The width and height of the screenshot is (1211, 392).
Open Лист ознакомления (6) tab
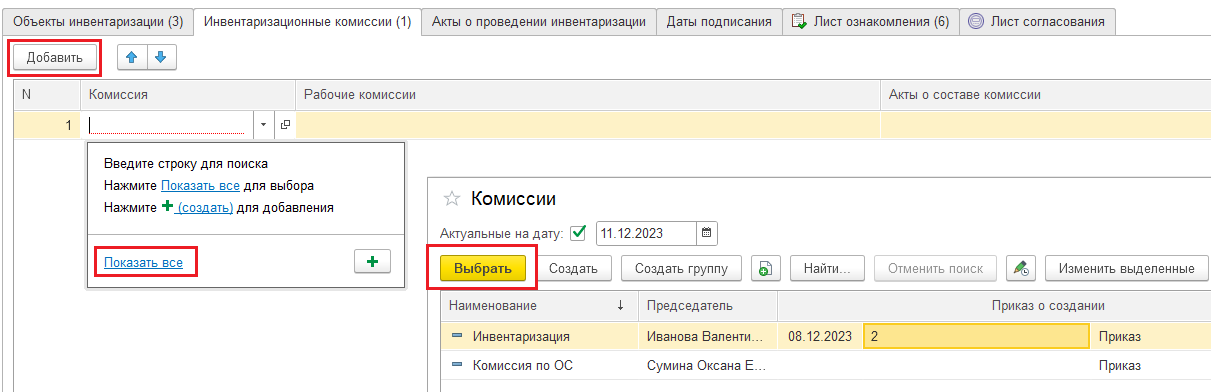click(x=870, y=21)
